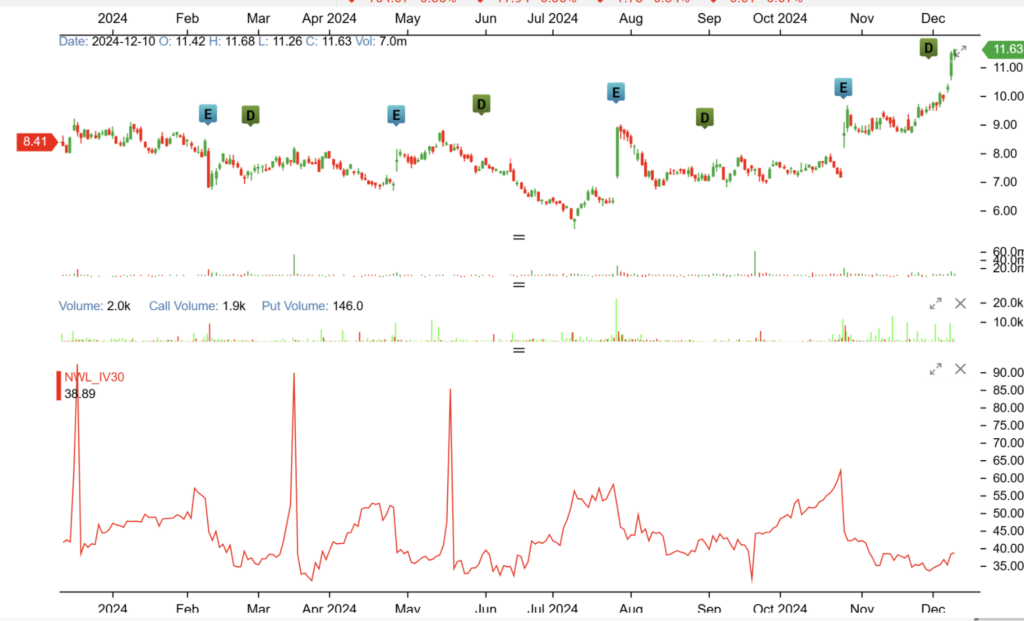Open the early February earnings marker
The width and height of the screenshot is (1024, 621).
(208, 114)
